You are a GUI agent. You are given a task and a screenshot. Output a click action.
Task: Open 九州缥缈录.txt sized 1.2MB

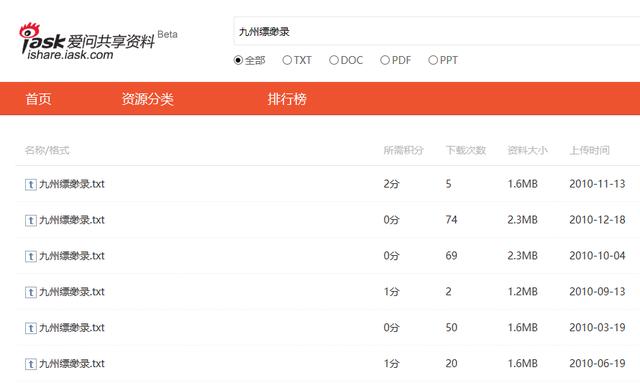[x=72, y=292]
